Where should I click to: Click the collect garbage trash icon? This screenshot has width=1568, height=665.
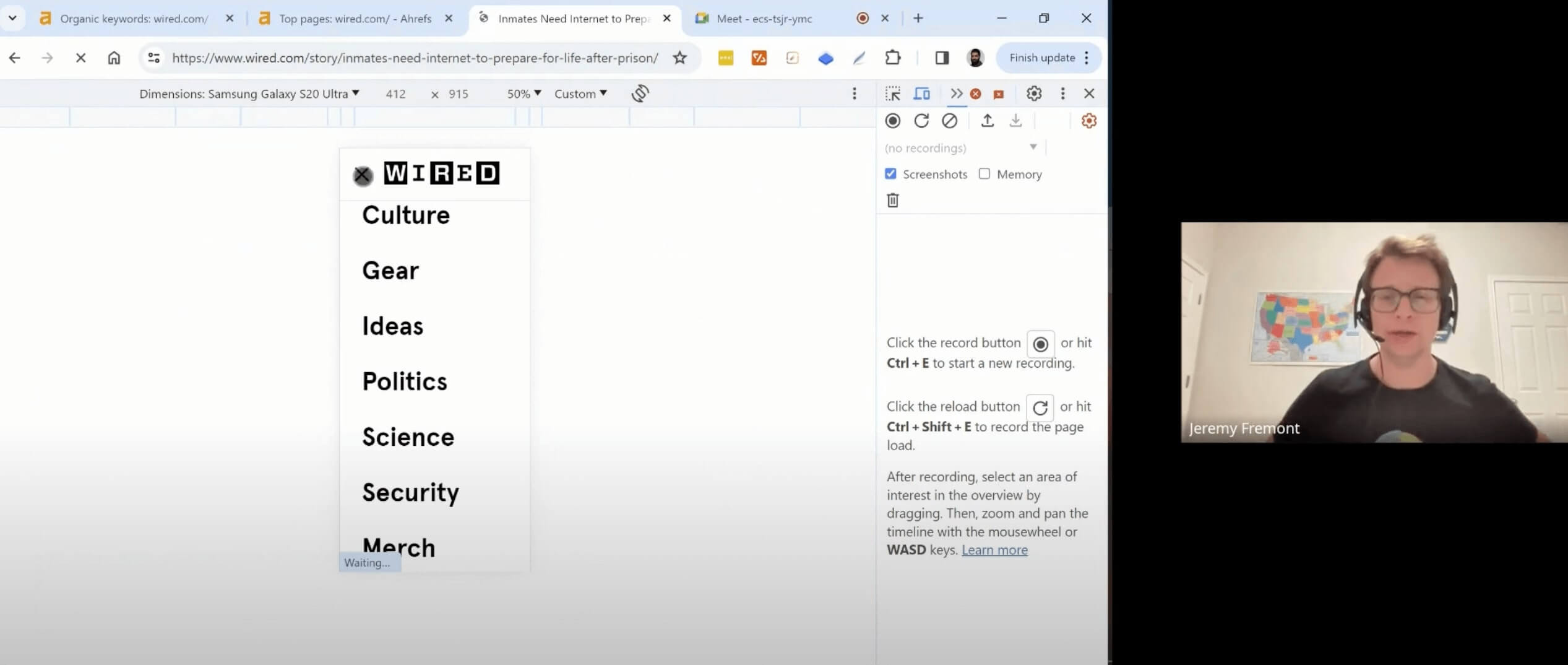click(892, 200)
